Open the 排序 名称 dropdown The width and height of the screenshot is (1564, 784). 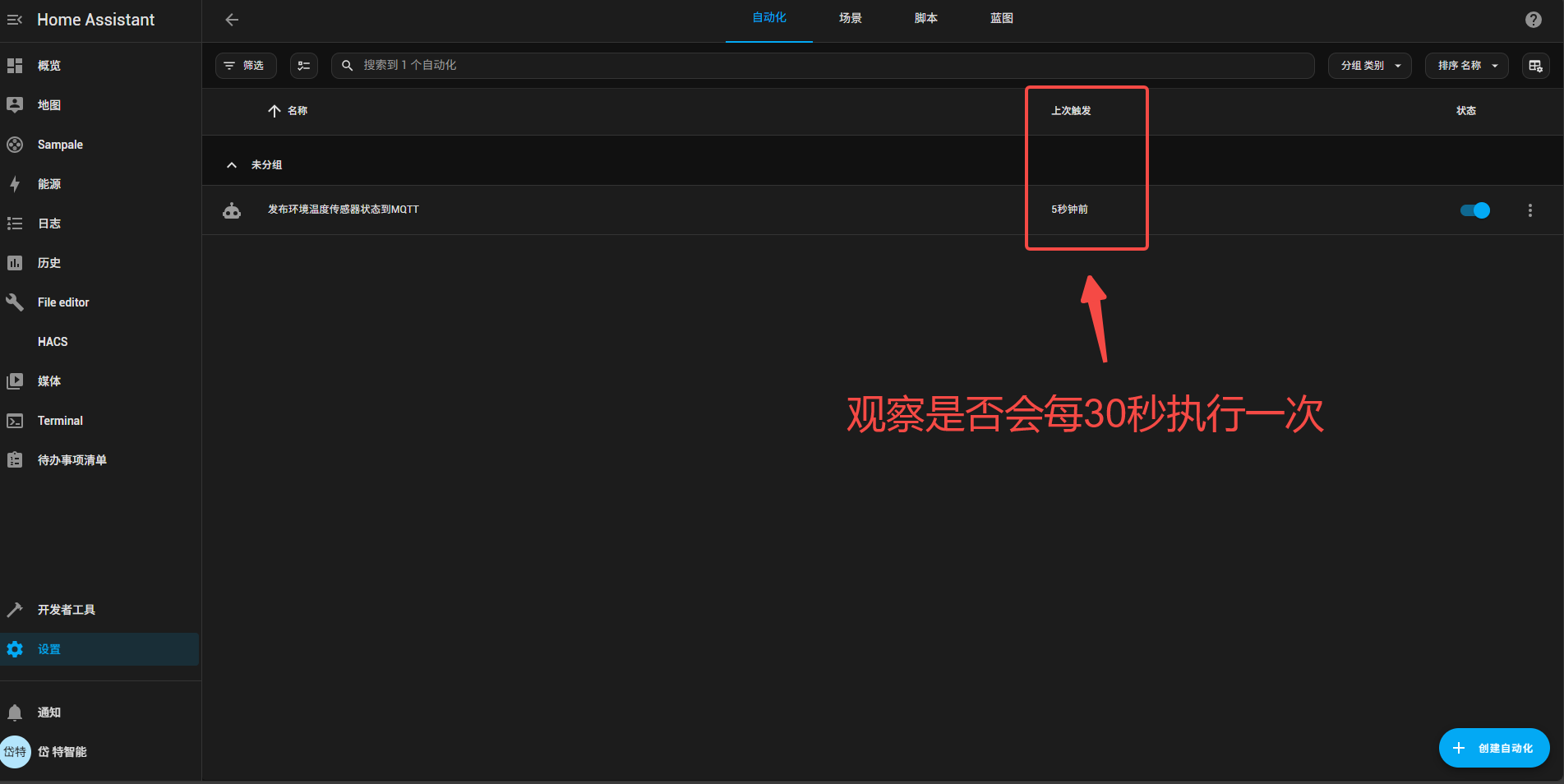click(1466, 66)
